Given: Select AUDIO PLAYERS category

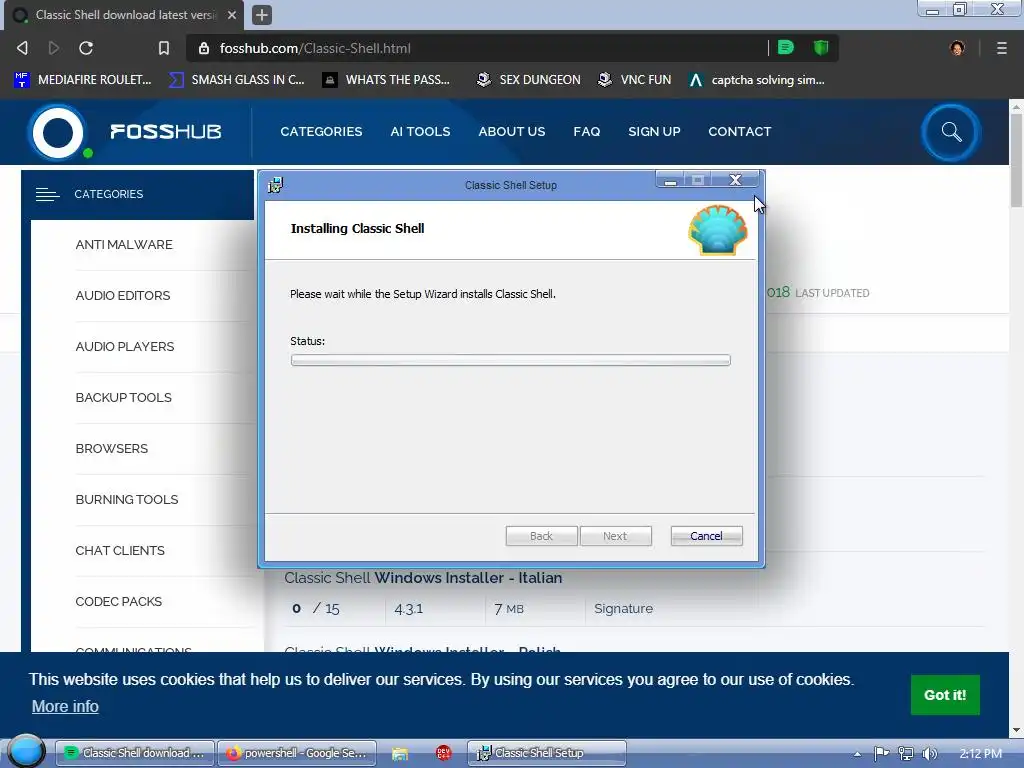Looking at the screenshot, I should click(x=125, y=347).
